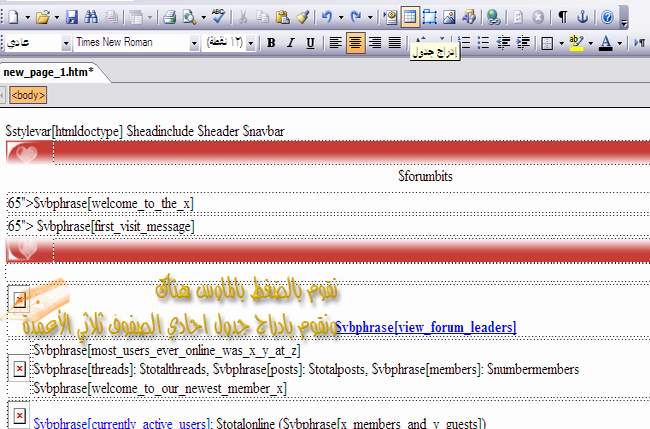
Task: Save the page with the floppy disk icon
Action: point(71,17)
